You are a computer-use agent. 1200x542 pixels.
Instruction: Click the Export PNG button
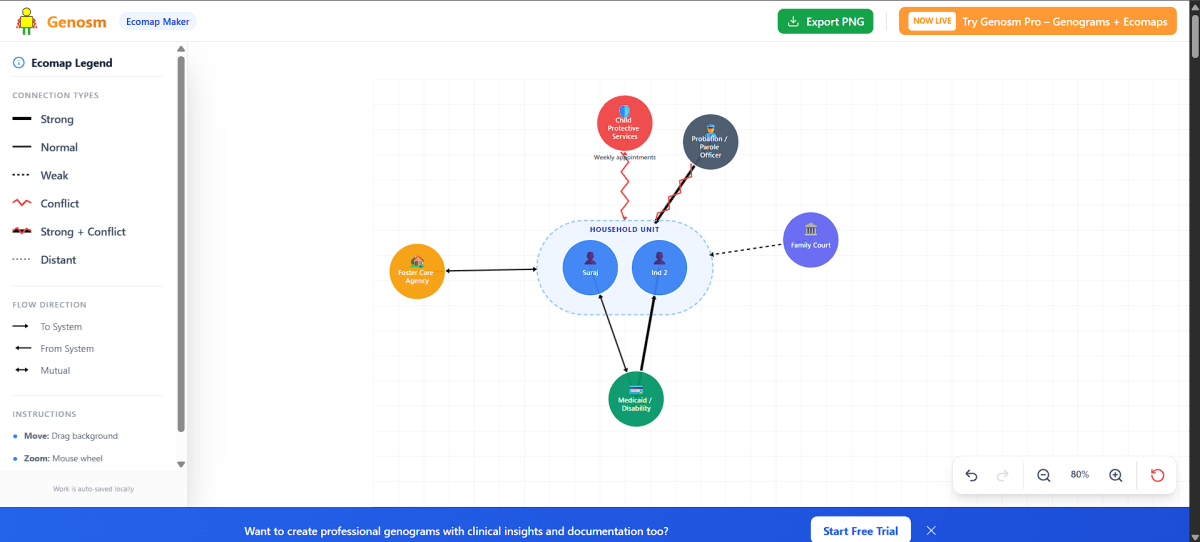tap(825, 21)
